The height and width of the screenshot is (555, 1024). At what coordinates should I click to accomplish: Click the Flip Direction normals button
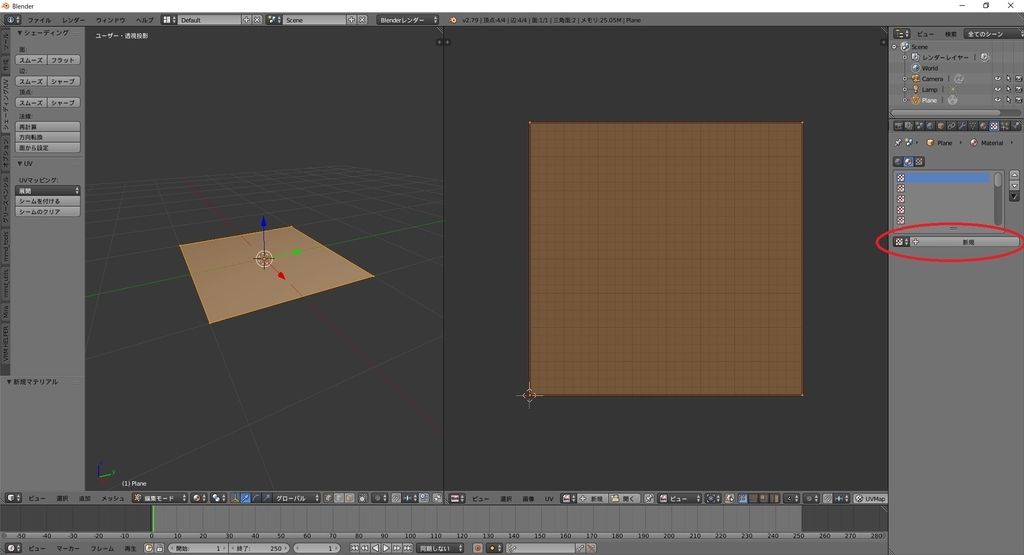click(48, 137)
